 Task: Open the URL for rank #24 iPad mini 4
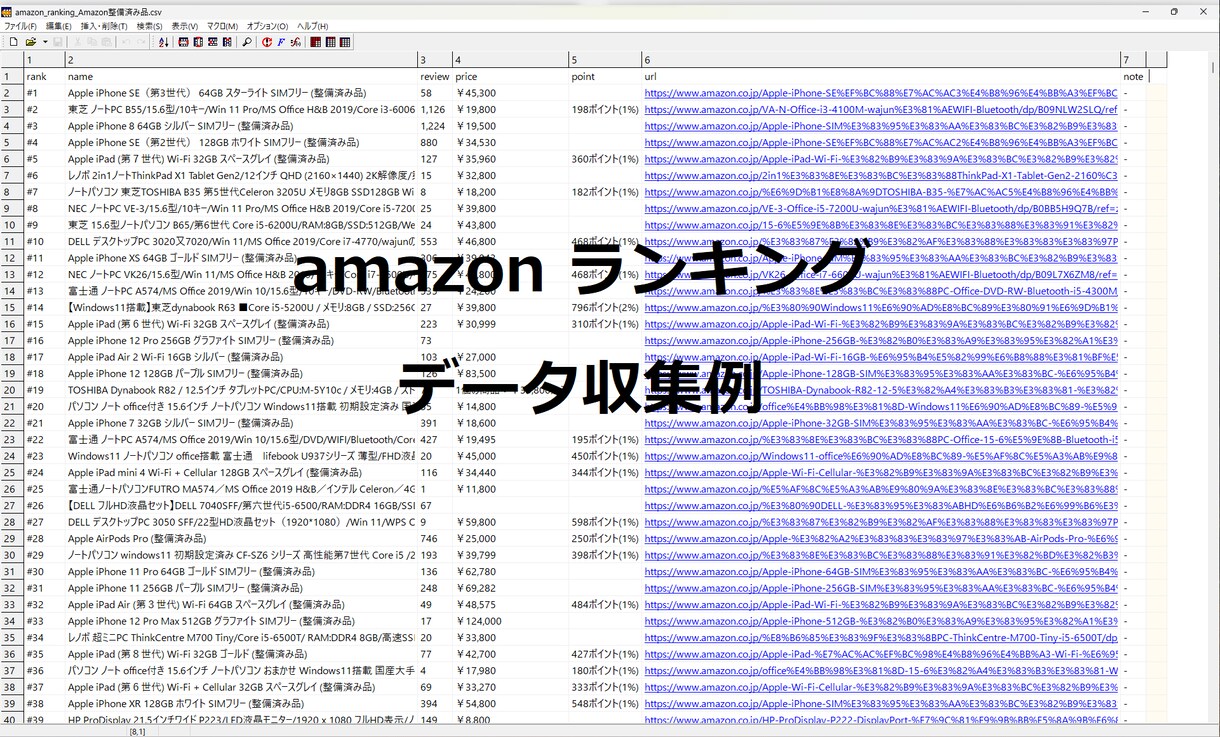point(880,473)
